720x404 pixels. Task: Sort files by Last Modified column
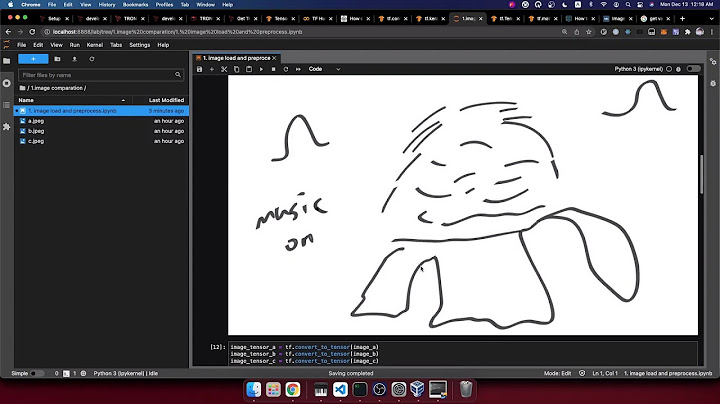pyautogui.click(x=160, y=100)
